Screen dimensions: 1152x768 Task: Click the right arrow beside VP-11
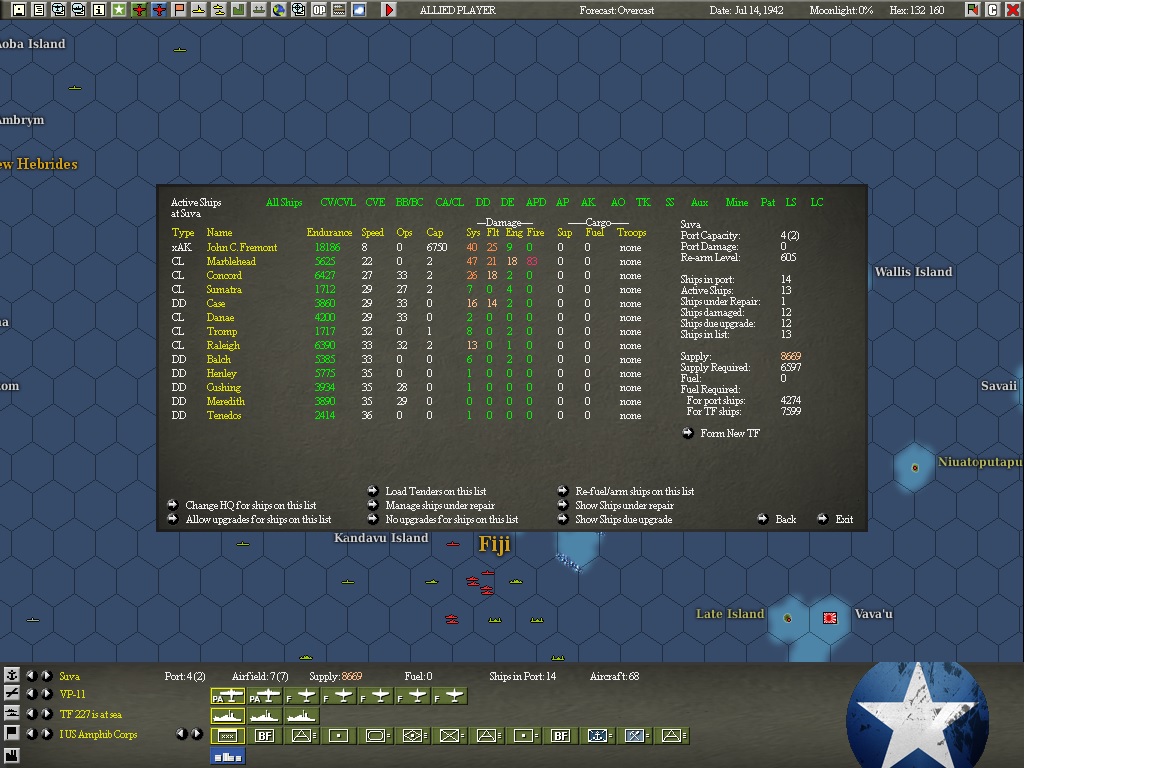coord(46,694)
